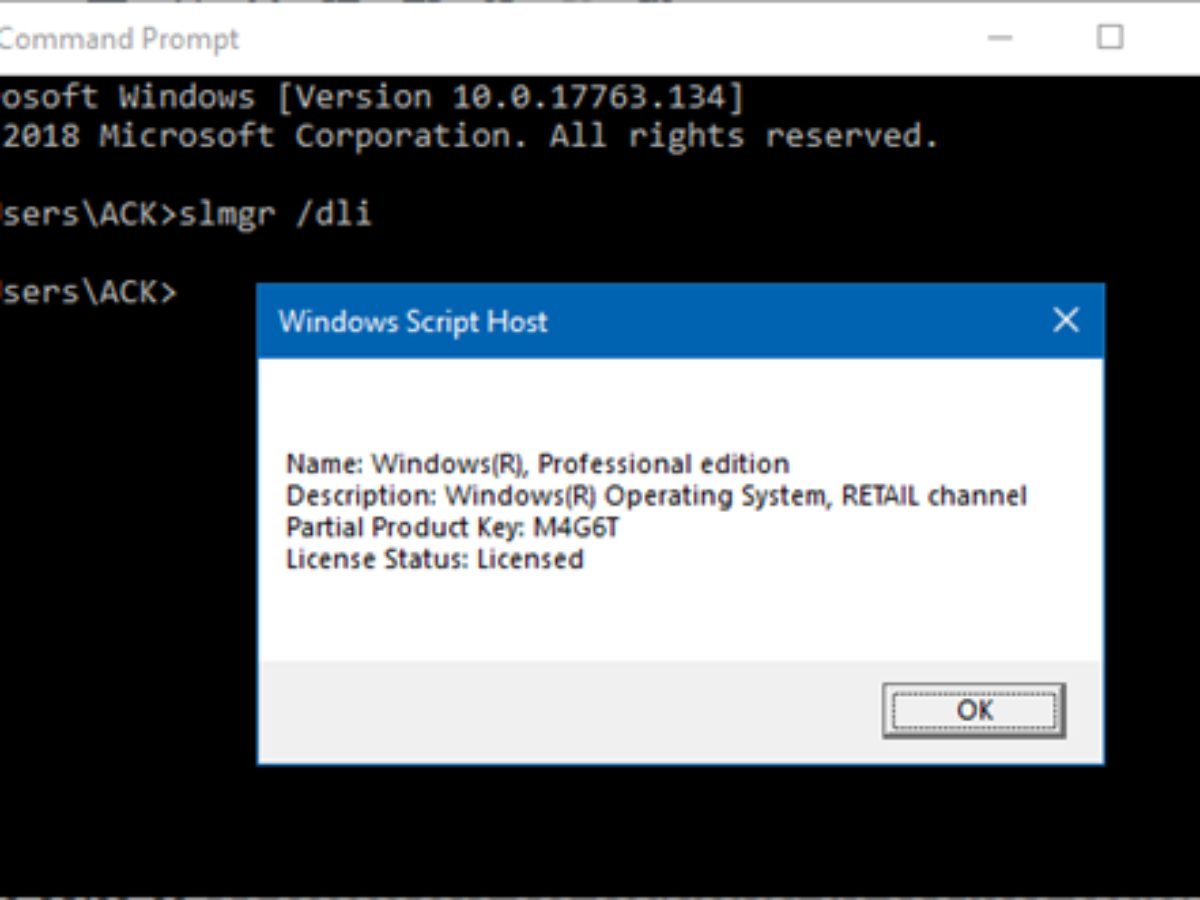Screen dimensions: 1200x900
Task: Click the 'Professional edition' text
Action: coord(664,464)
